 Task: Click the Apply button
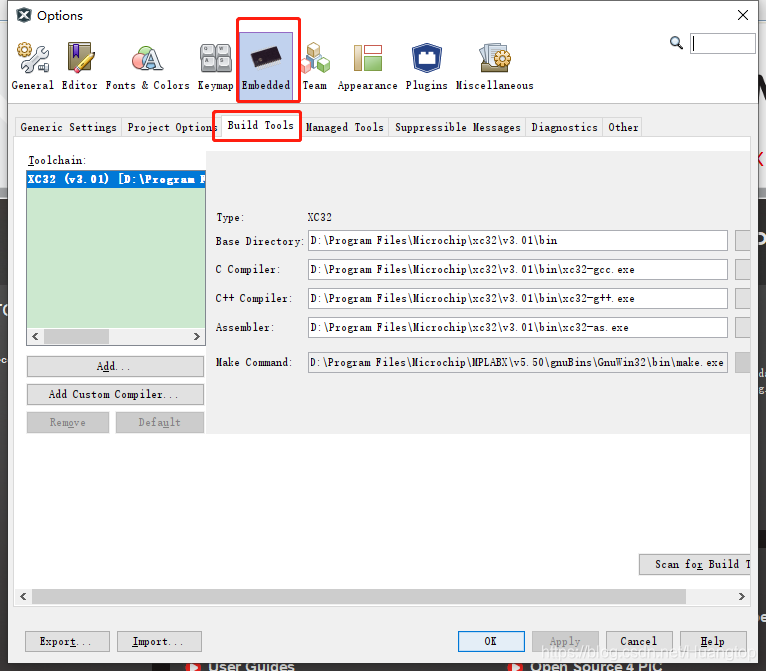pyautogui.click(x=565, y=642)
